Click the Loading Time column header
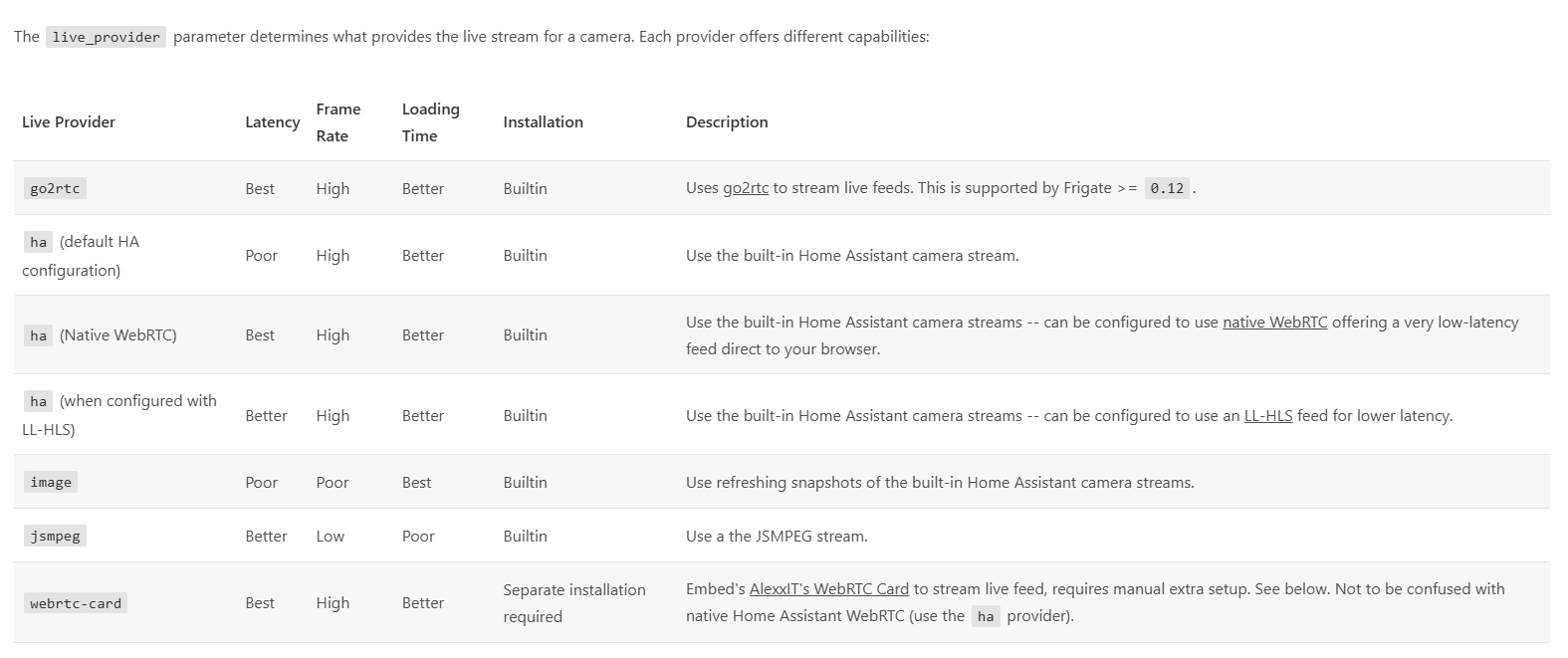This screenshot has height=658, width=1568. click(x=431, y=122)
